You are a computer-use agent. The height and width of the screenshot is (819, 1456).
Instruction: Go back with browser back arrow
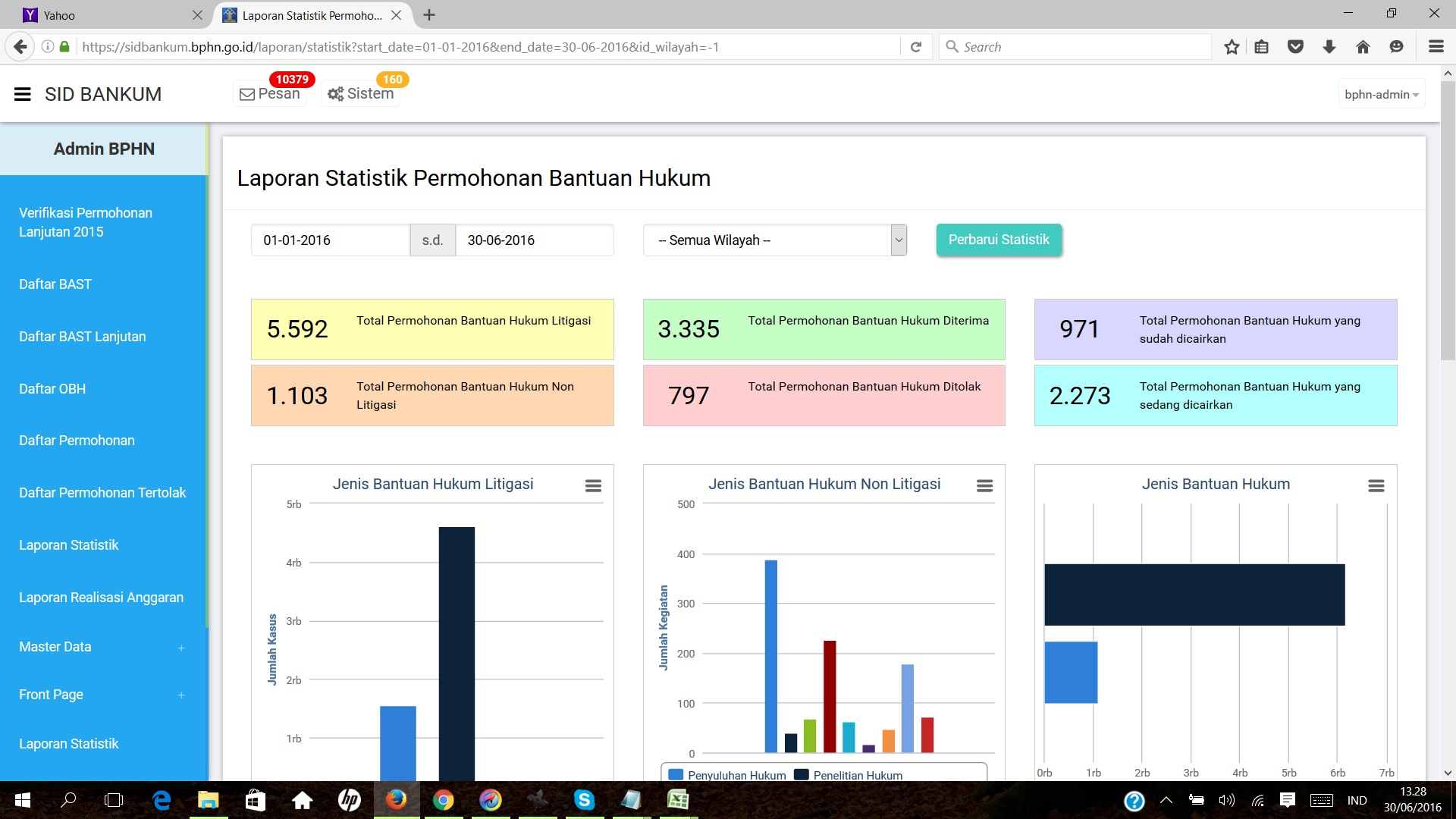click(x=20, y=47)
